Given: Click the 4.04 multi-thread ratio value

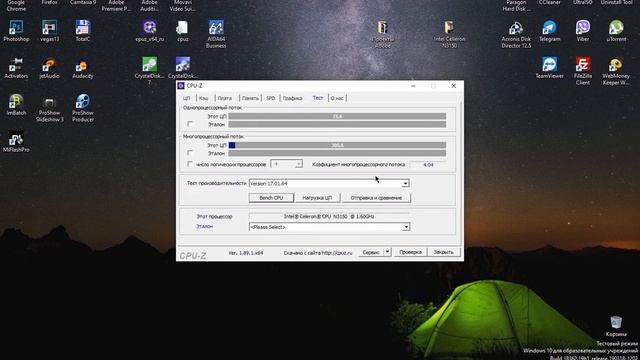Looking at the screenshot, I should 428,164.
